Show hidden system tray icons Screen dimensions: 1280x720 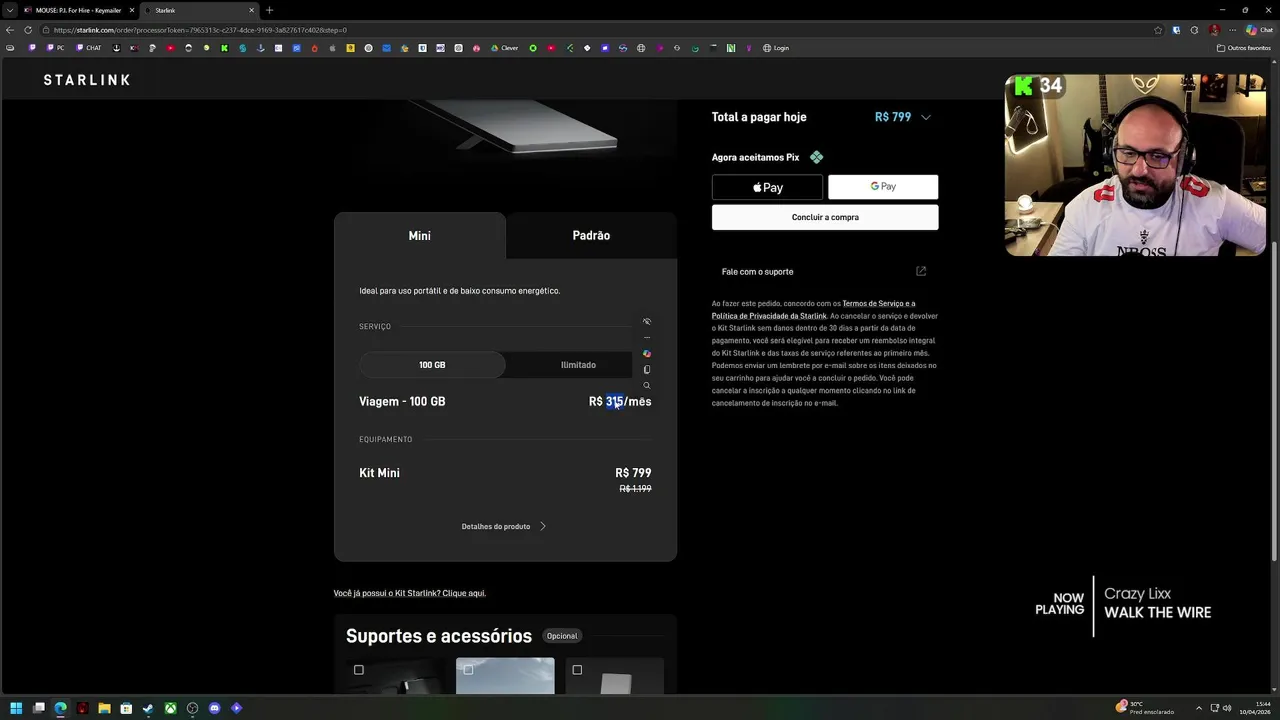[1198, 708]
